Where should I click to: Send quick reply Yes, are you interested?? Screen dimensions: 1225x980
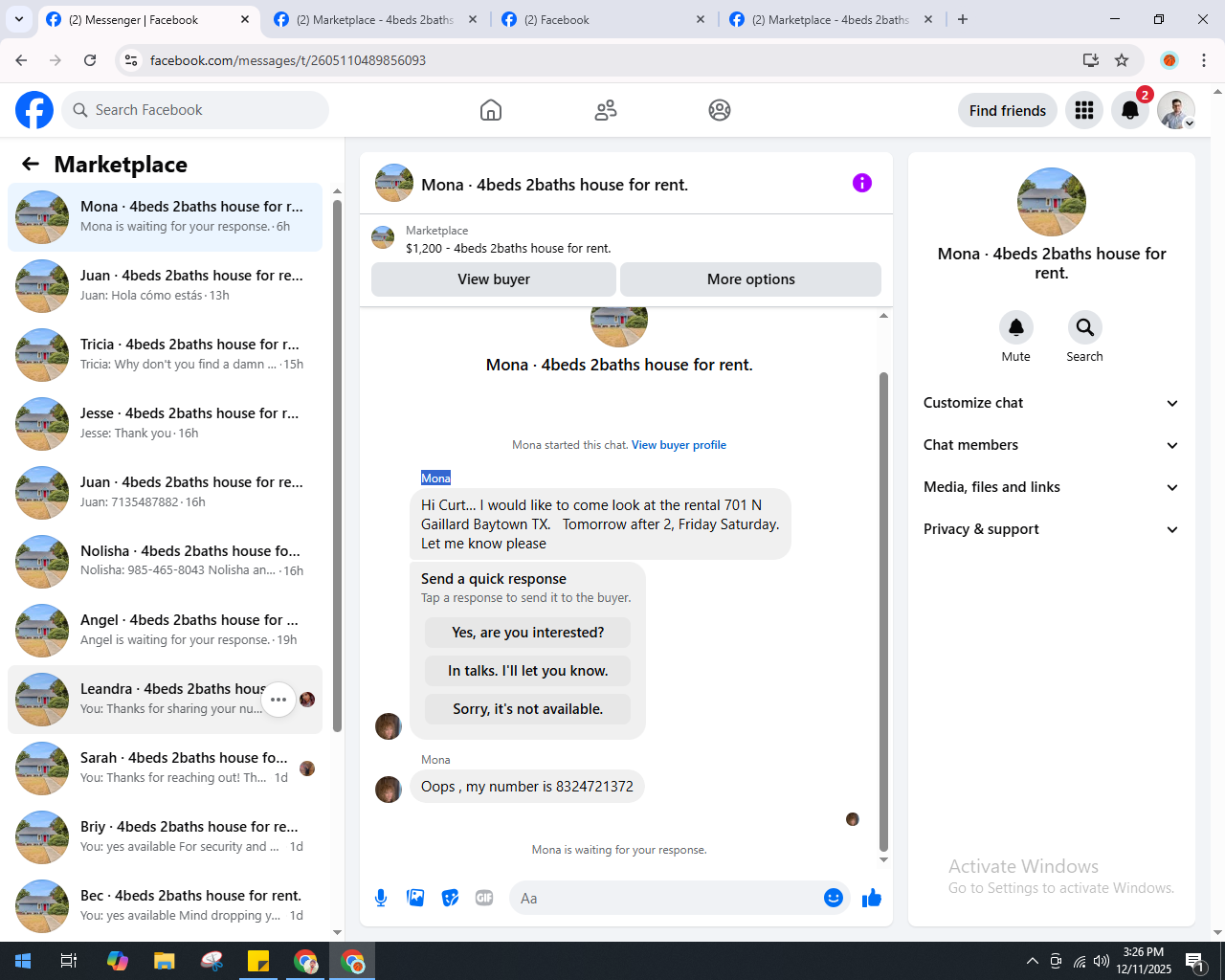pyautogui.click(x=528, y=633)
